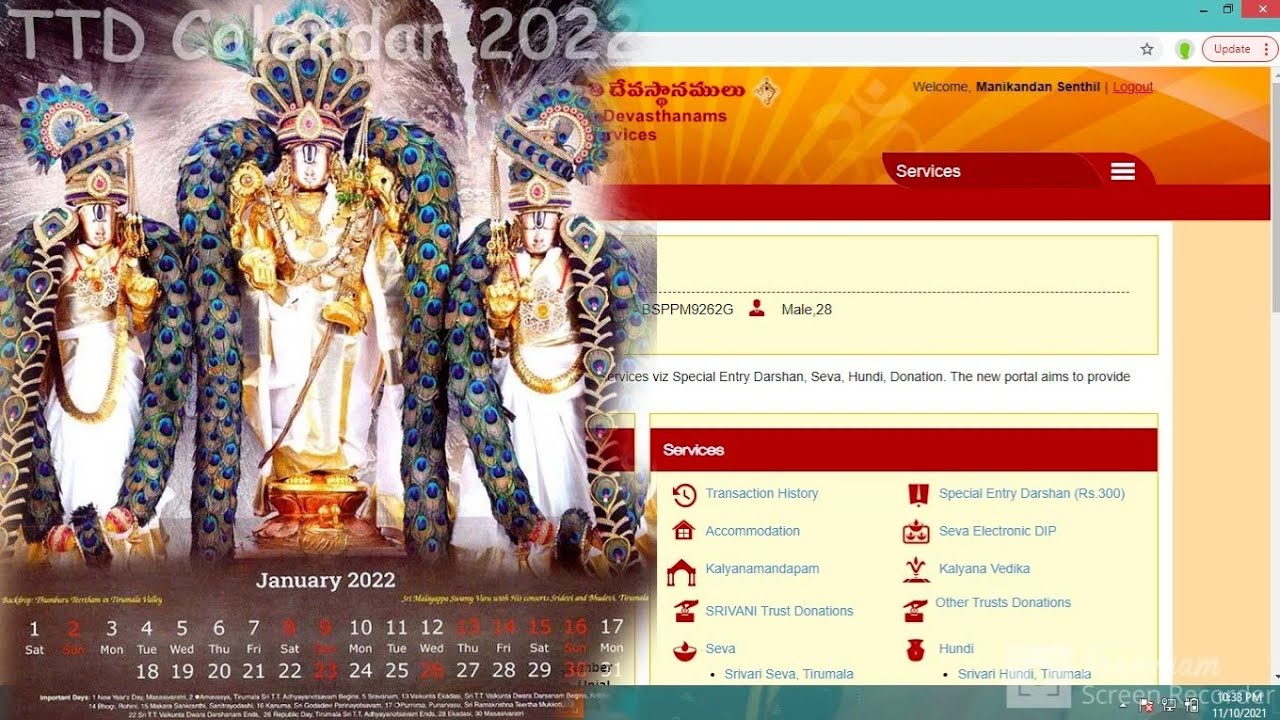Open the Seva link

[x=720, y=648]
